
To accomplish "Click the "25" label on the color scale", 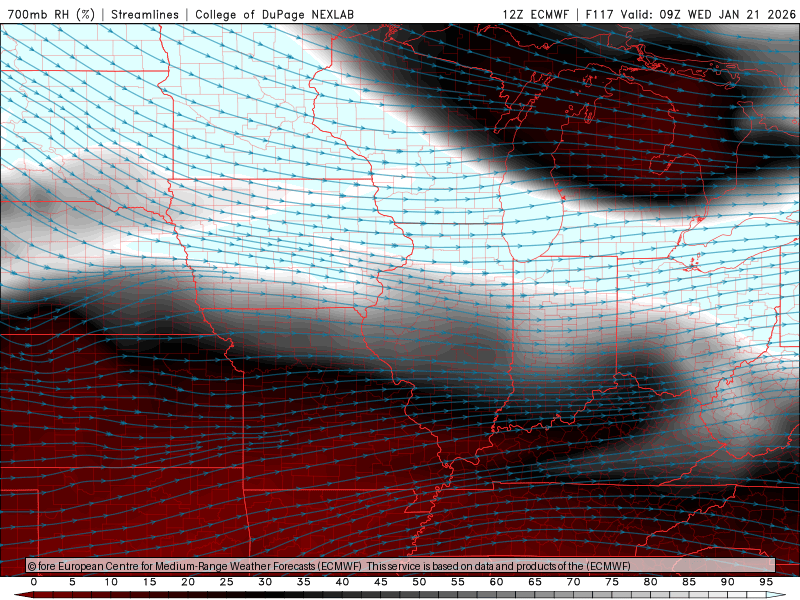I will (227, 582).
